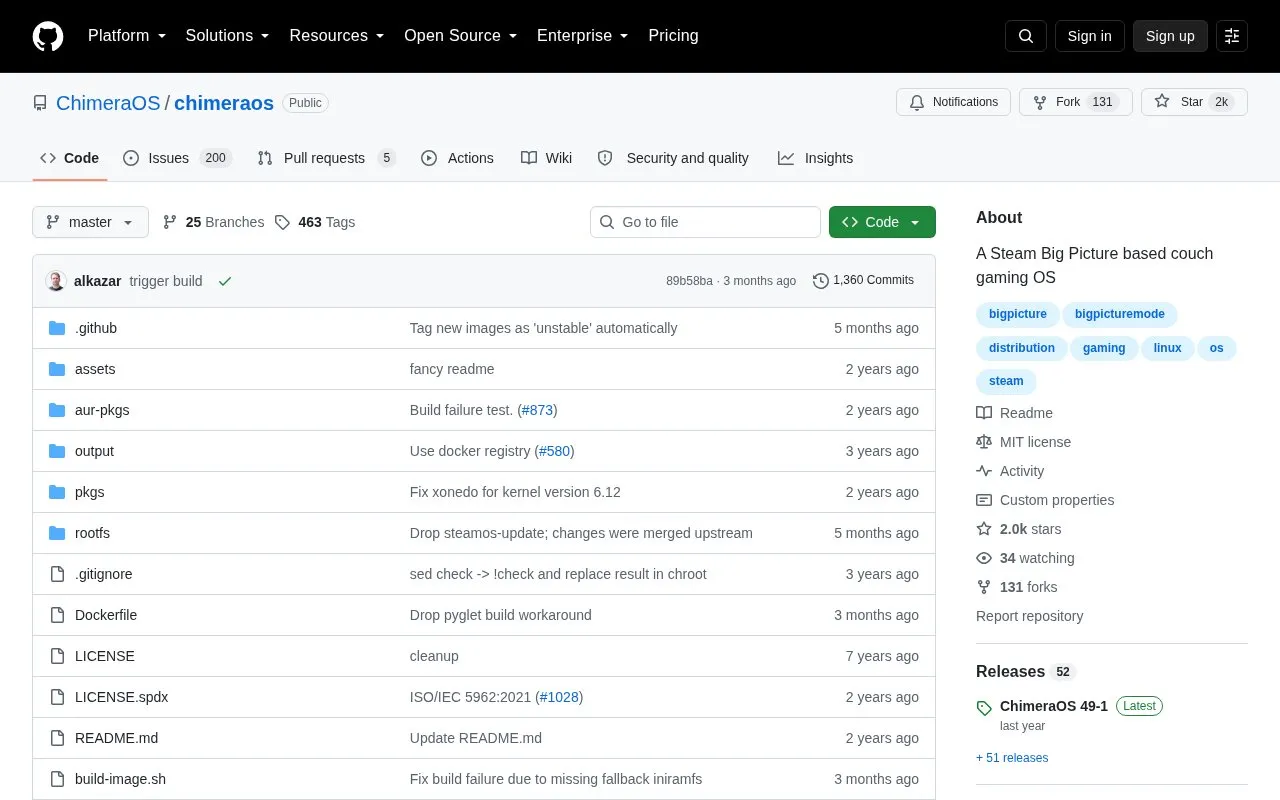Open the ChimeraOS 49-1 release

pyautogui.click(x=1054, y=706)
